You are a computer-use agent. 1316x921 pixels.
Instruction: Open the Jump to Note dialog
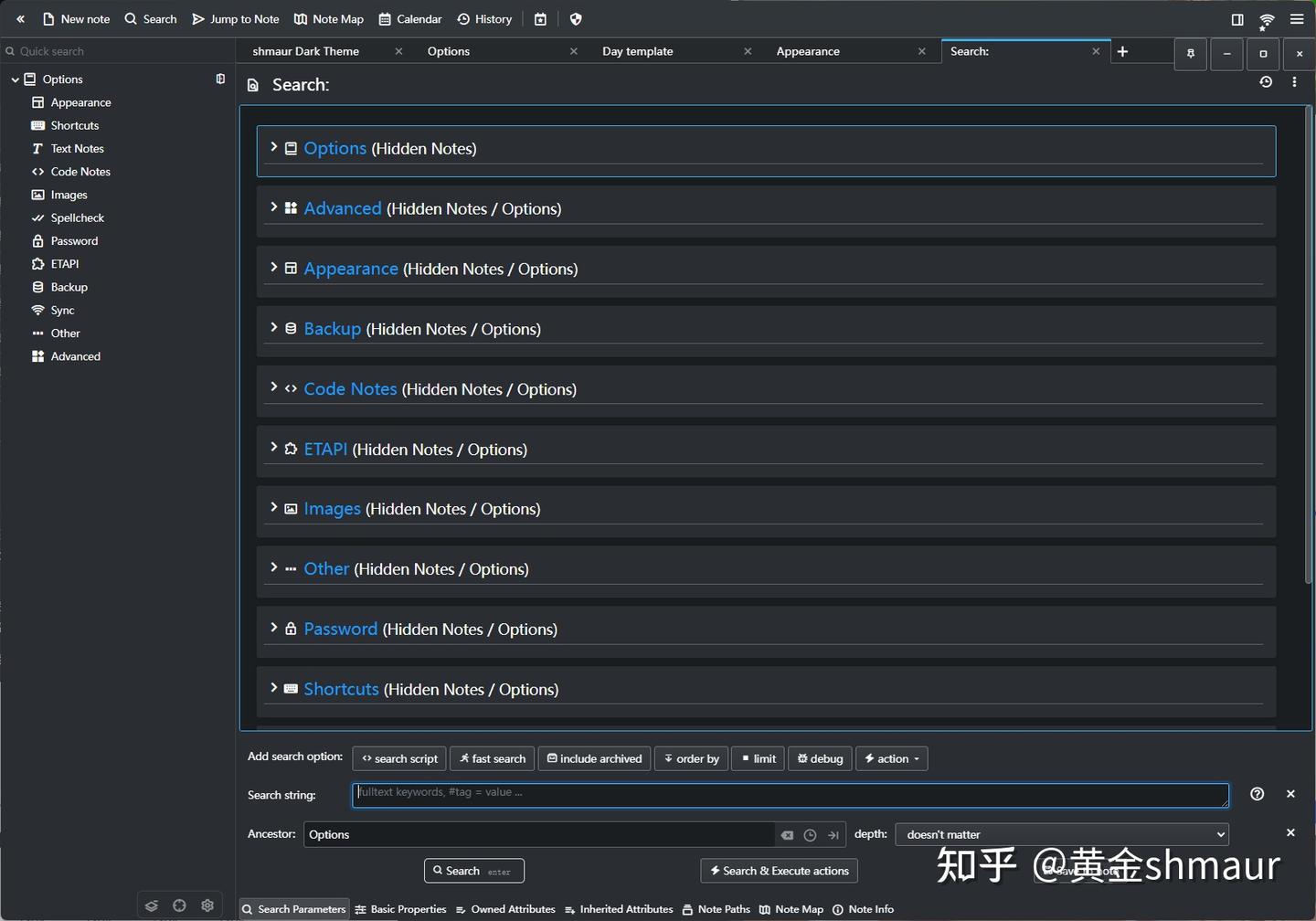[x=235, y=18]
